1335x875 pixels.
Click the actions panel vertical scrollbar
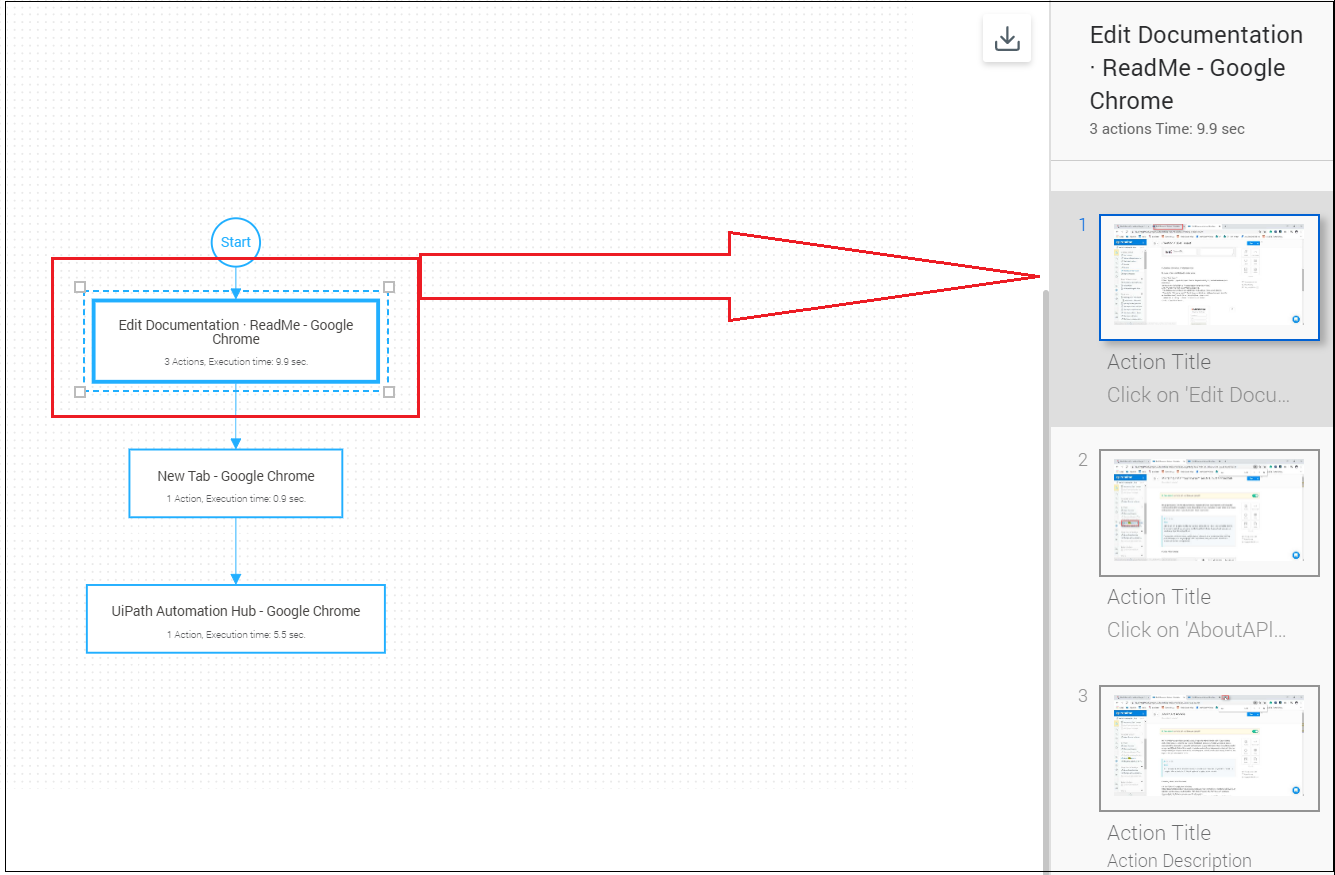1044,580
